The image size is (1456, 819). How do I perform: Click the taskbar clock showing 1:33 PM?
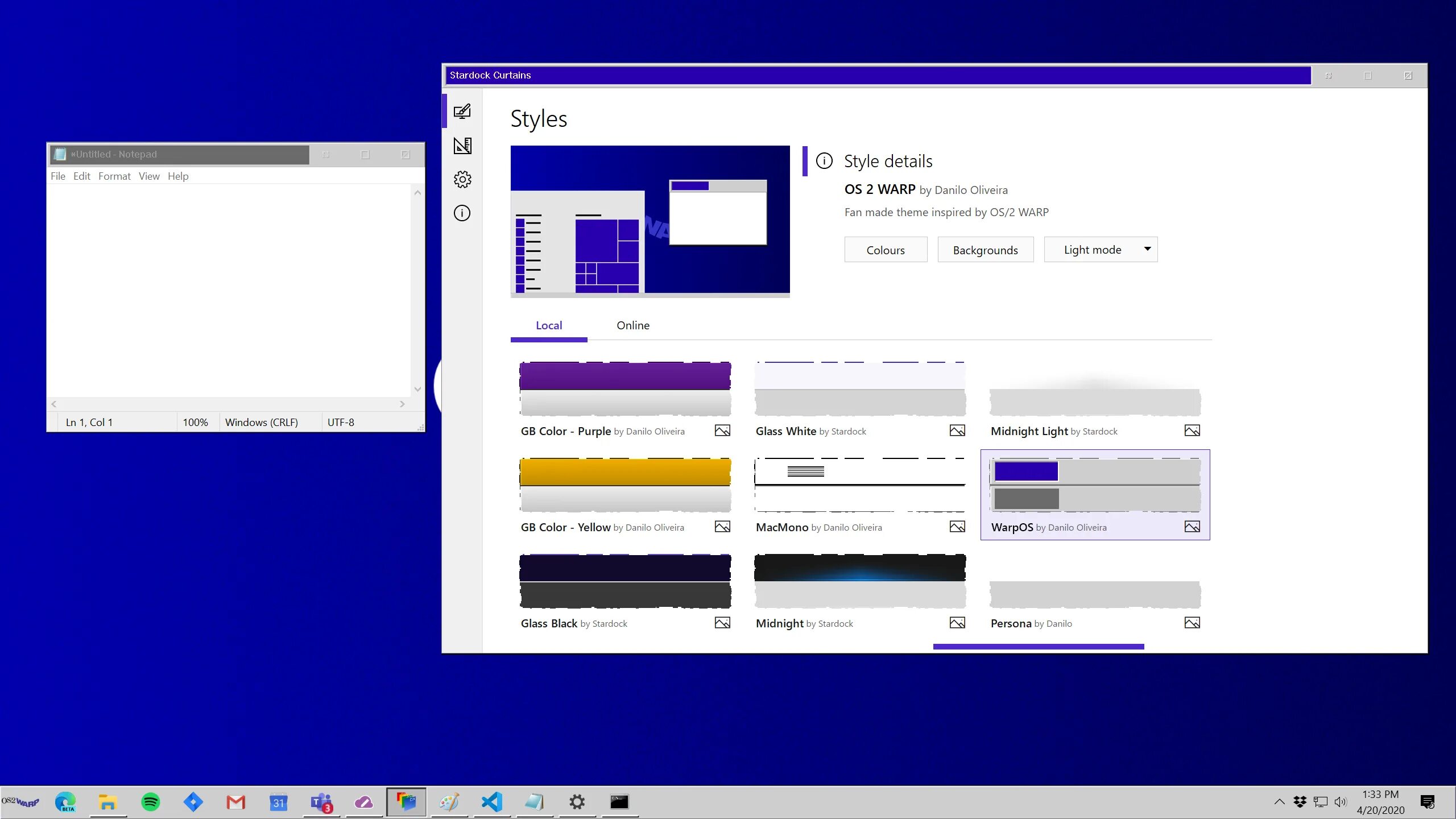(1380, 802)
